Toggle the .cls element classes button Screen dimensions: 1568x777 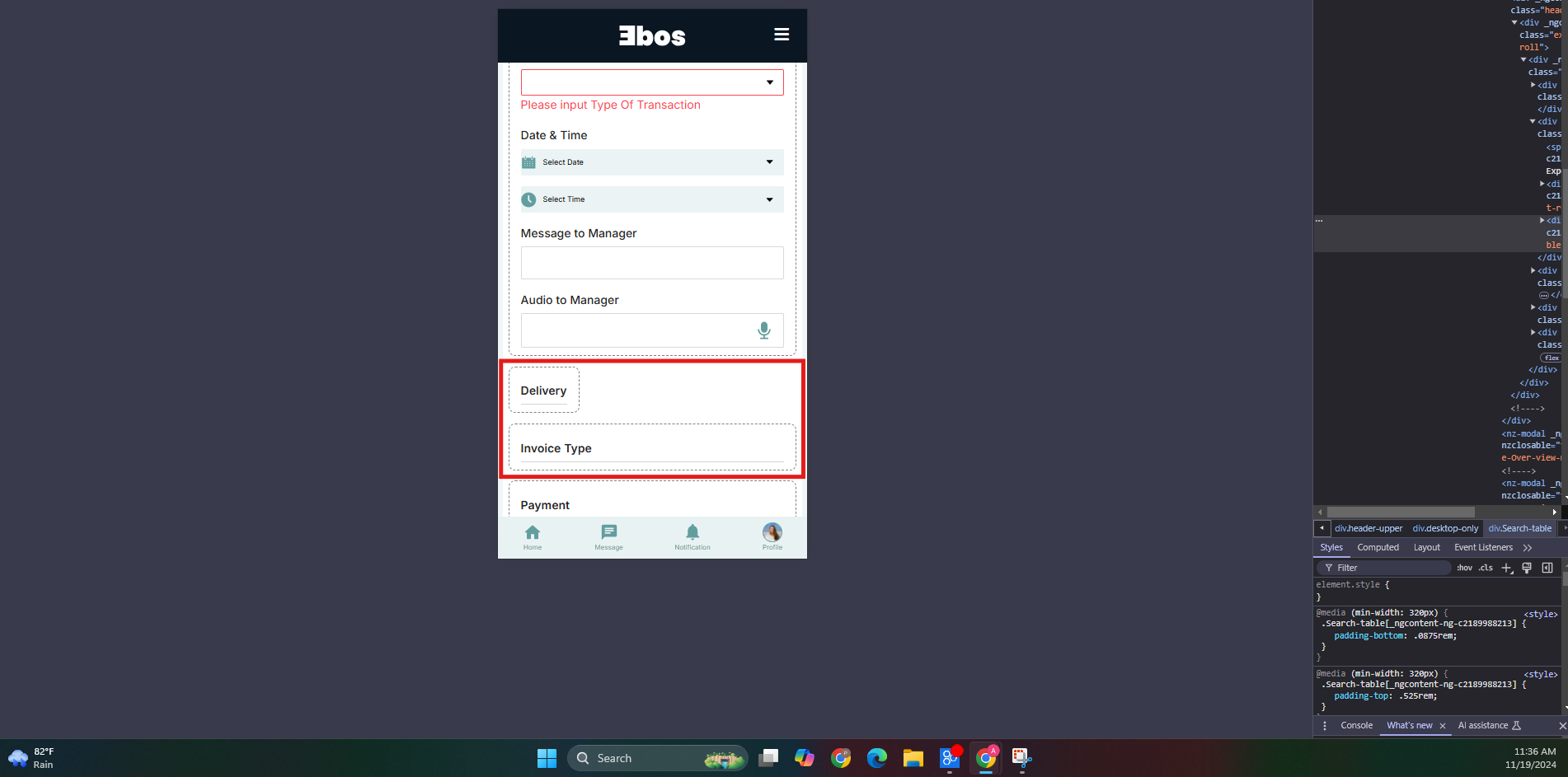(x=1486, y=568)
